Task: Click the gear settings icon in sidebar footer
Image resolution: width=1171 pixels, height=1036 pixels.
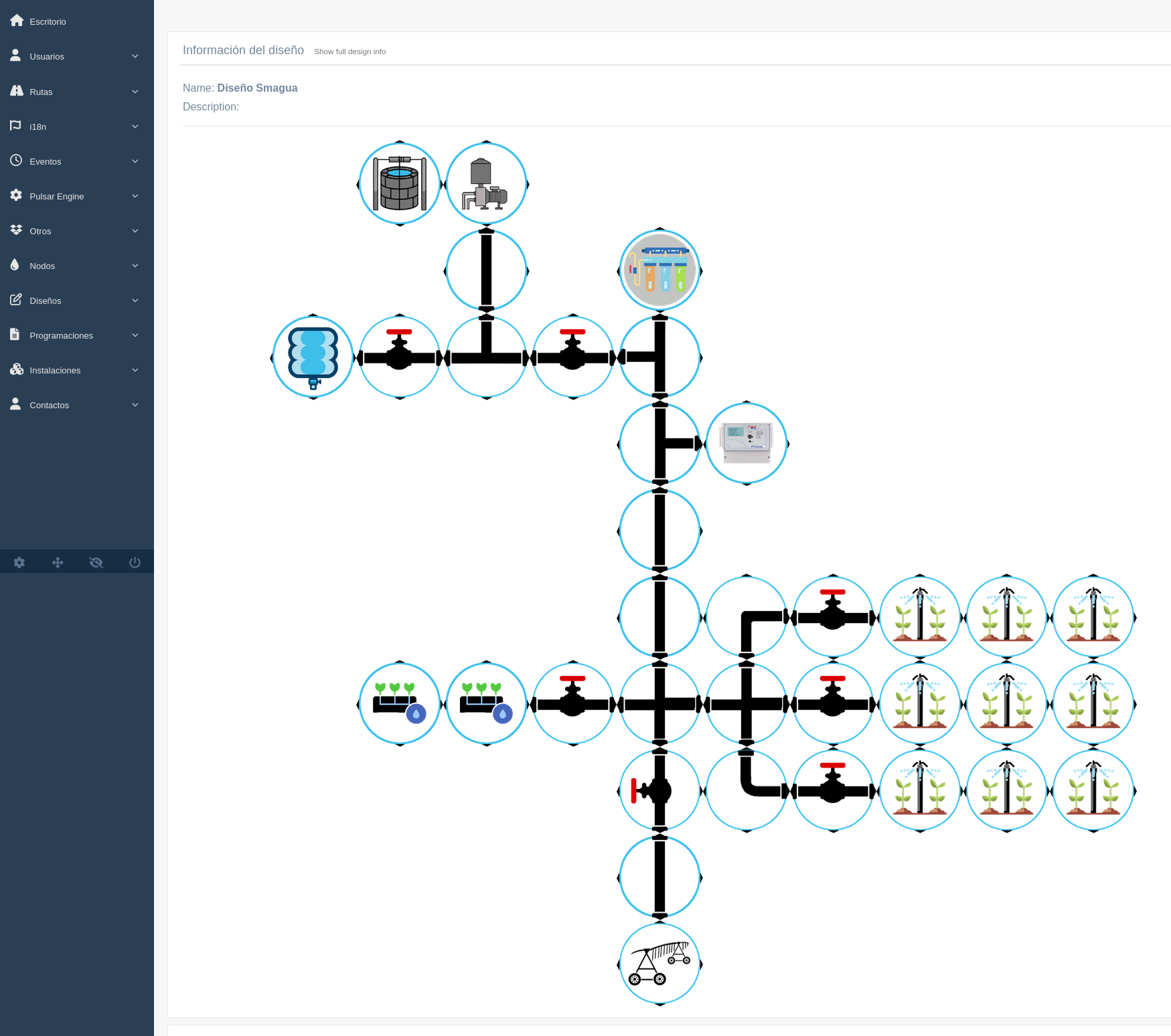Action: coord(19,562)
